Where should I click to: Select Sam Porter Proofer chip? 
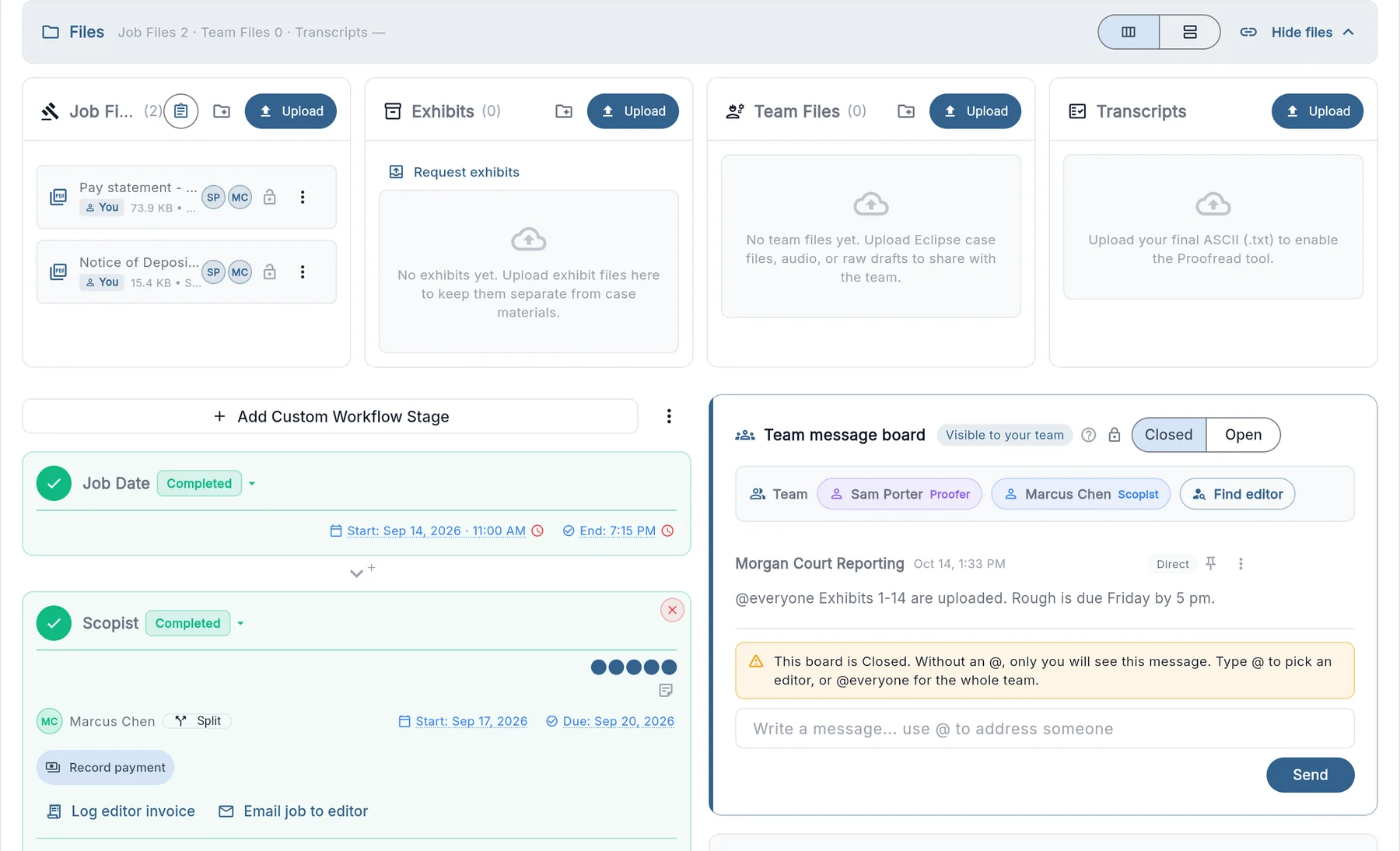(x=900, y=494)
